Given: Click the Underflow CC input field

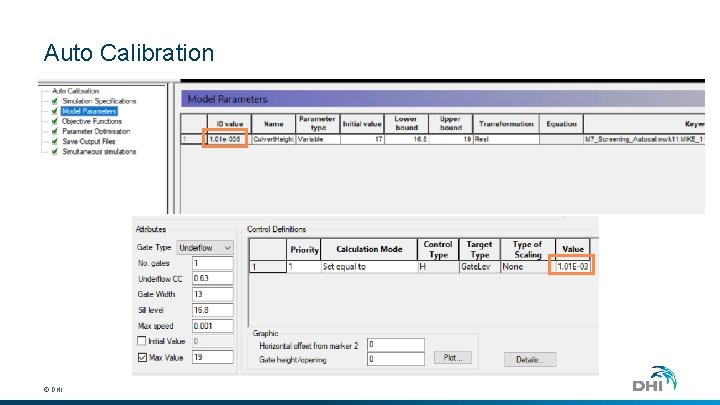Looking at the screenshot, I should [x=213, y=278].
